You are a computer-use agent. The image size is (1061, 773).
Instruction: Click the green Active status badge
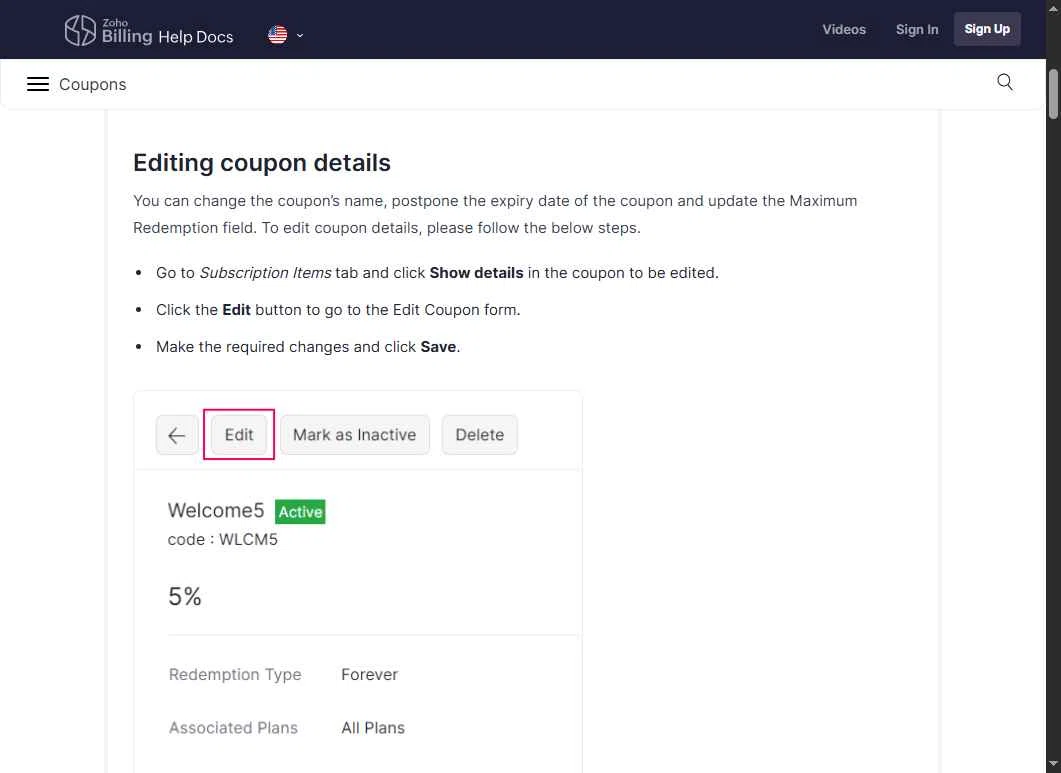point(300,512)
